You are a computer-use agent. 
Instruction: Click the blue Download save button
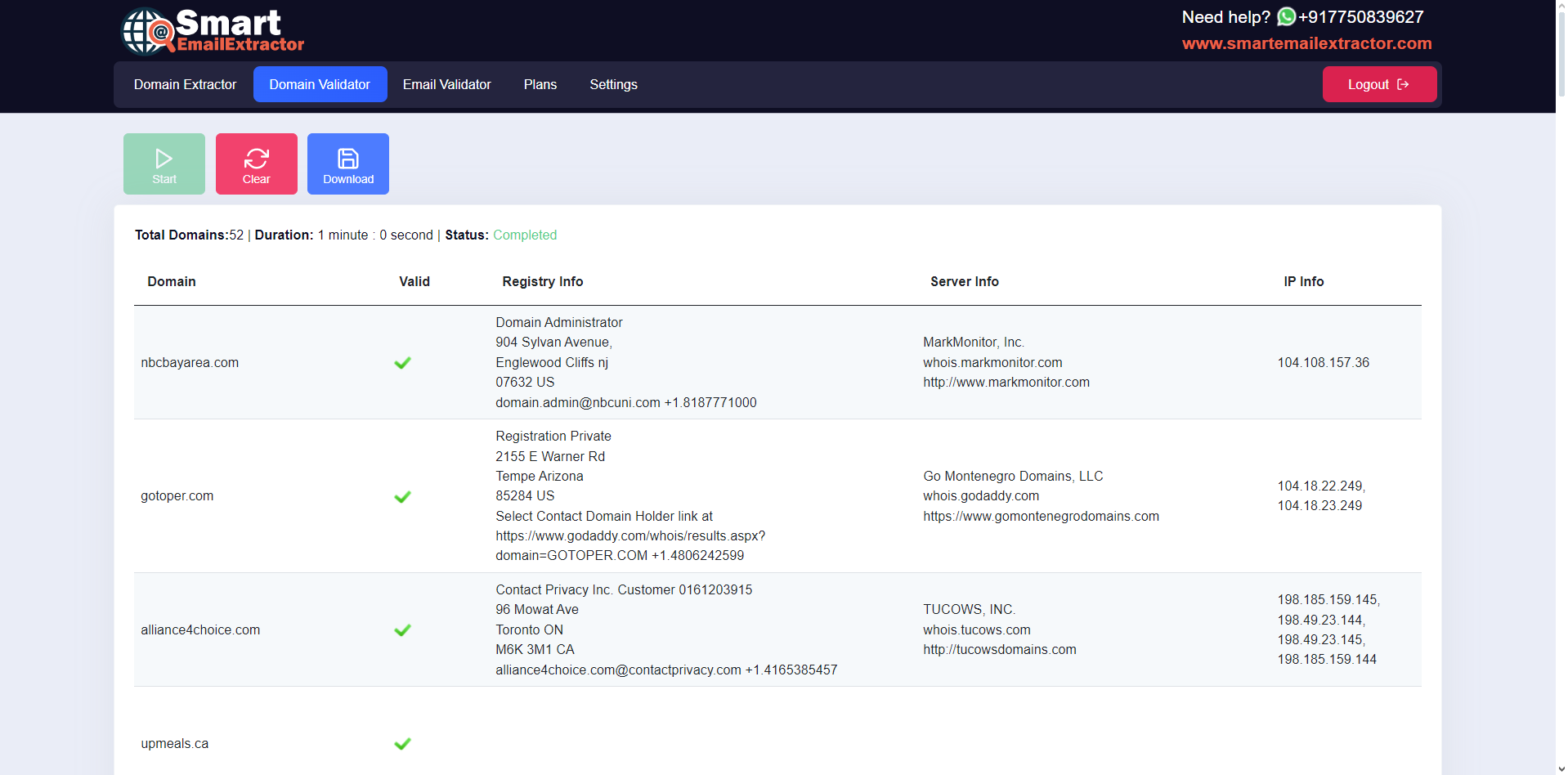348,164
